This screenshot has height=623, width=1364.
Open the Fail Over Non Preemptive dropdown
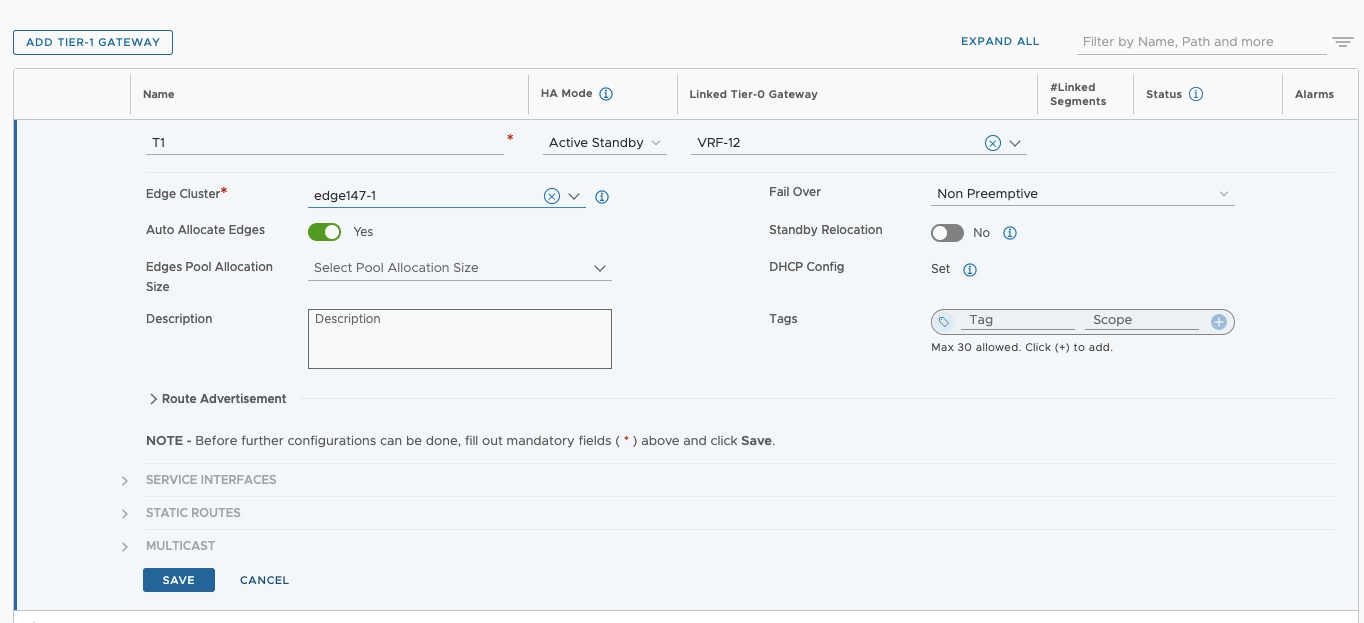[1084, 194]
